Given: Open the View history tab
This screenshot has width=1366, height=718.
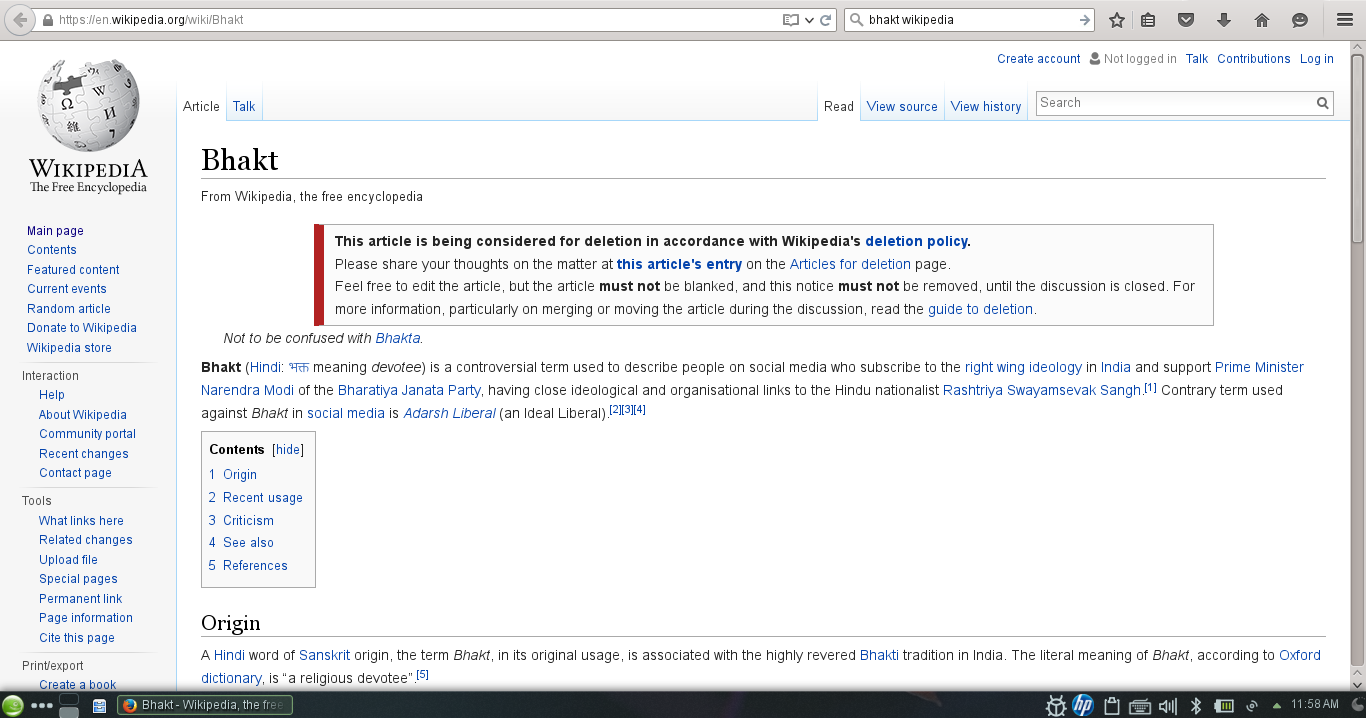Looking at the screenshot, I should point(986,107).
